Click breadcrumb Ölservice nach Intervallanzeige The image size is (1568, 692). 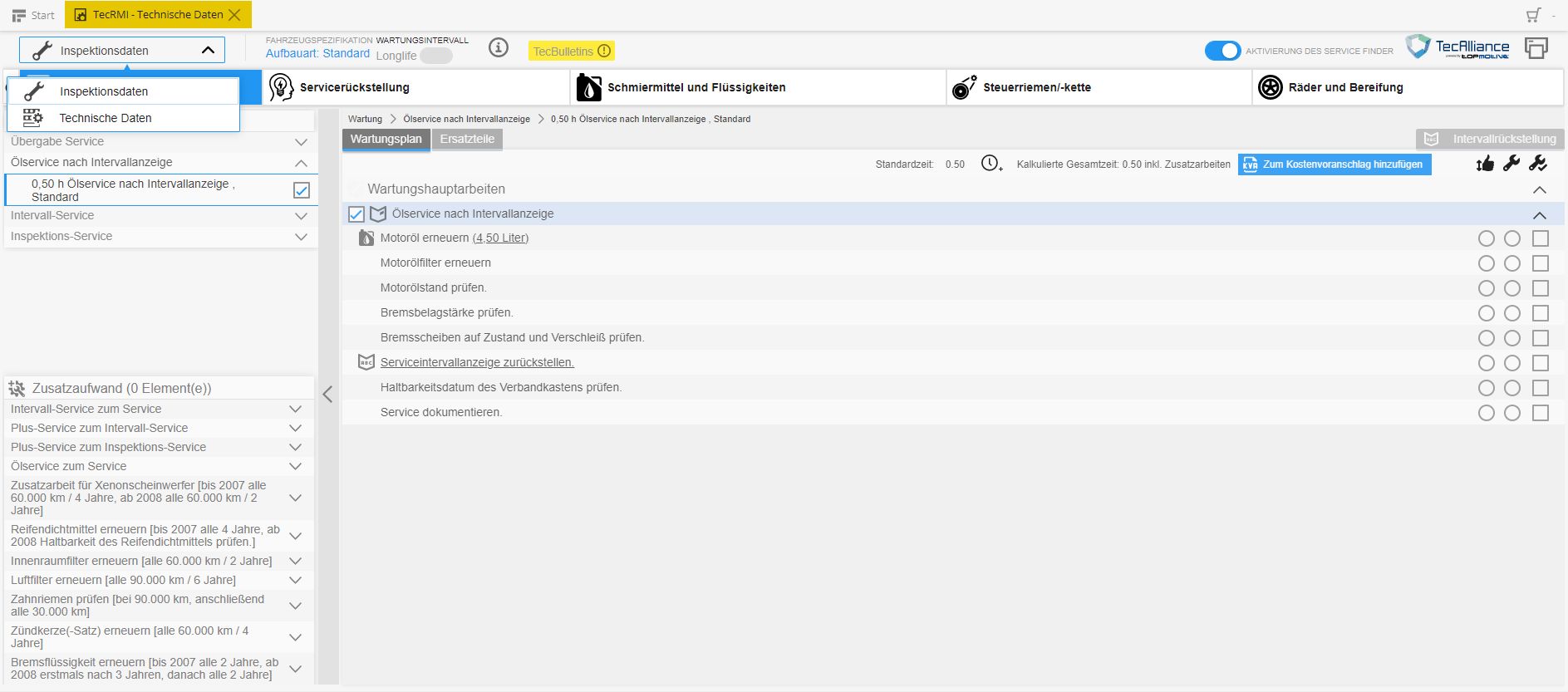point(466,119)
